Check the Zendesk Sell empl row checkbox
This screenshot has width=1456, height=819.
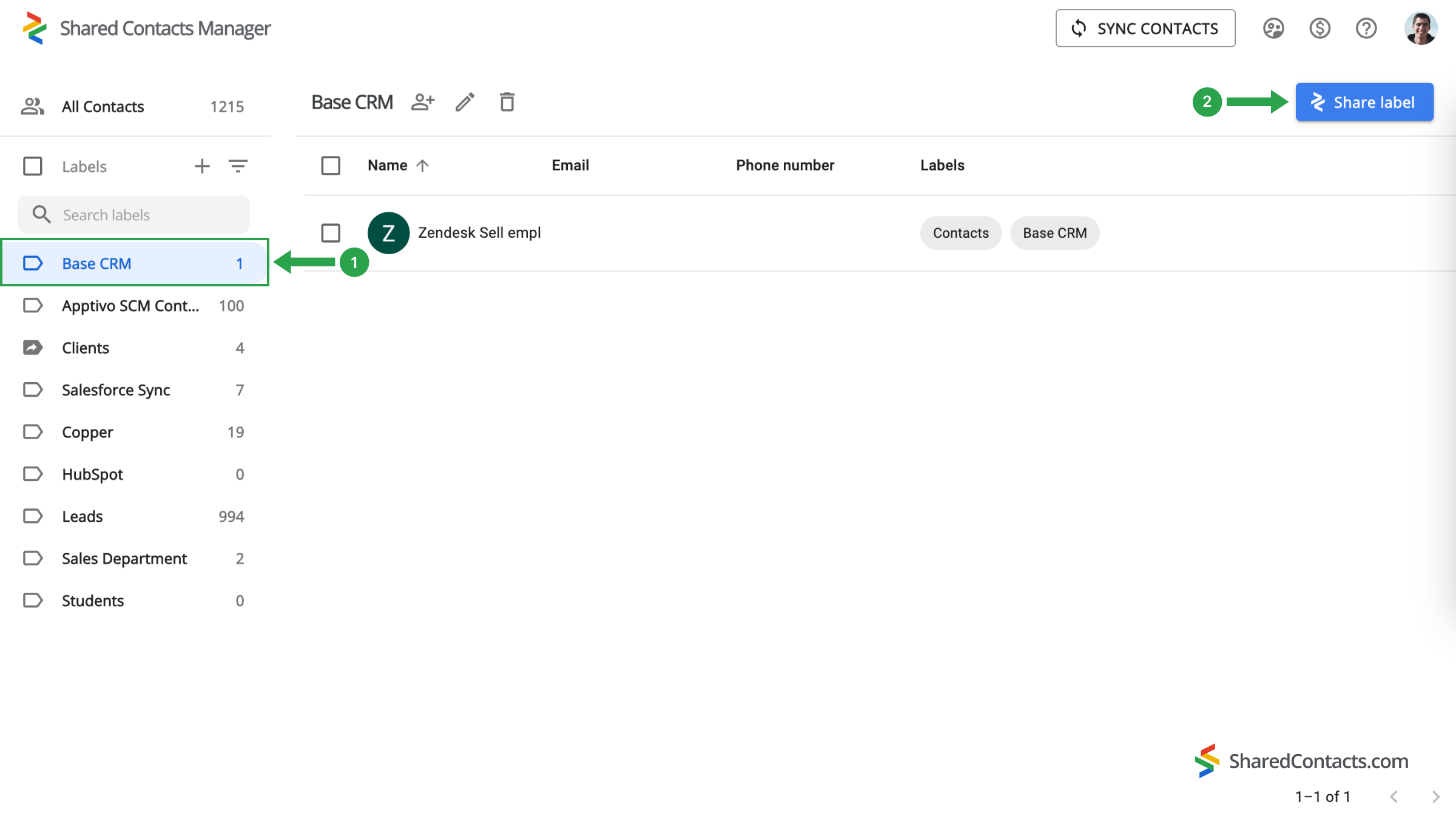point(331,233)
